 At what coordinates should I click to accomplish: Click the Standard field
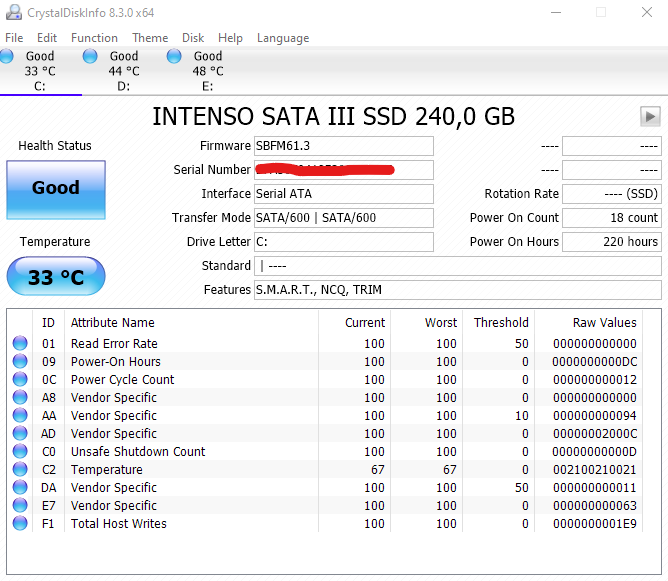click(458, 266)
